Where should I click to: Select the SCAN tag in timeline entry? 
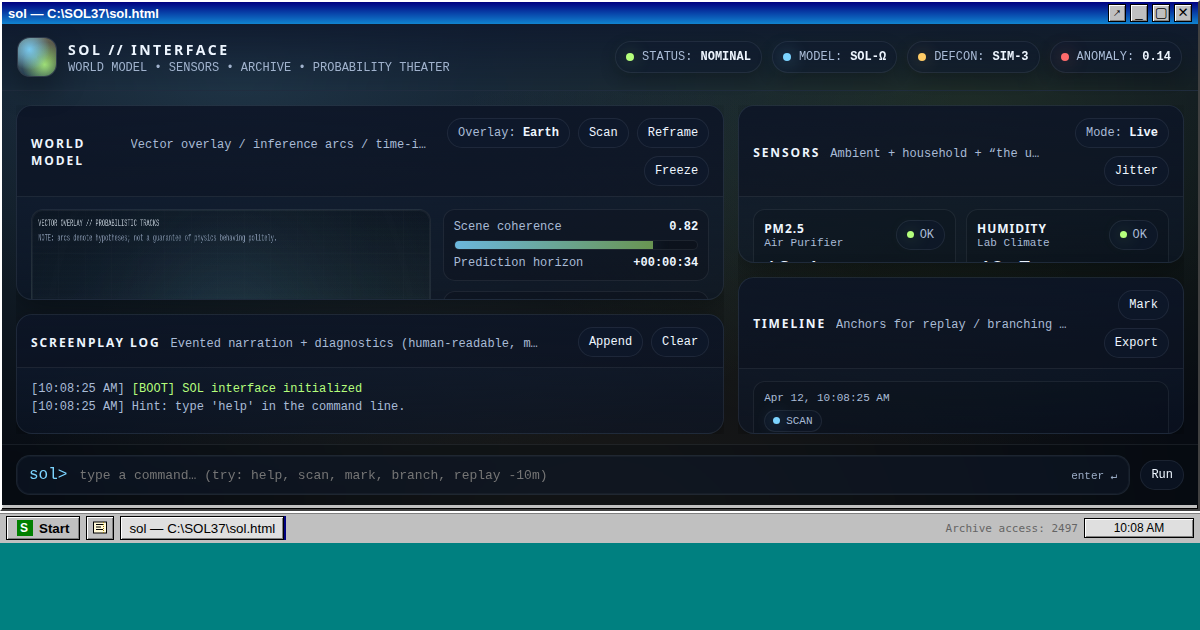click(792, 421)
